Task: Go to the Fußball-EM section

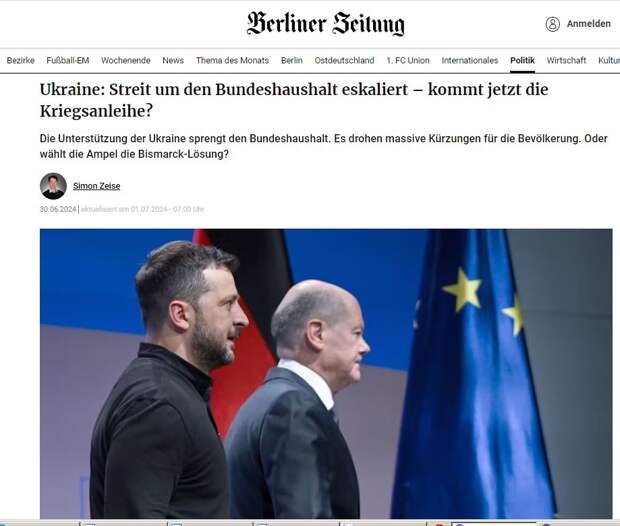Action: click(x=68, y=61)
